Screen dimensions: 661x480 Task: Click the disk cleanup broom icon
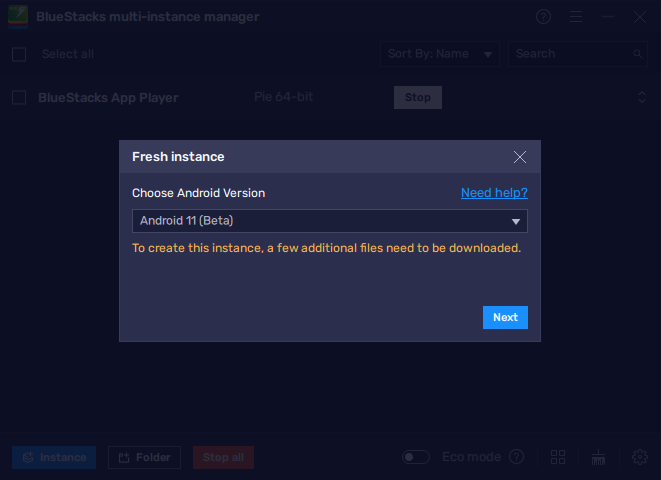coord(598,457)
